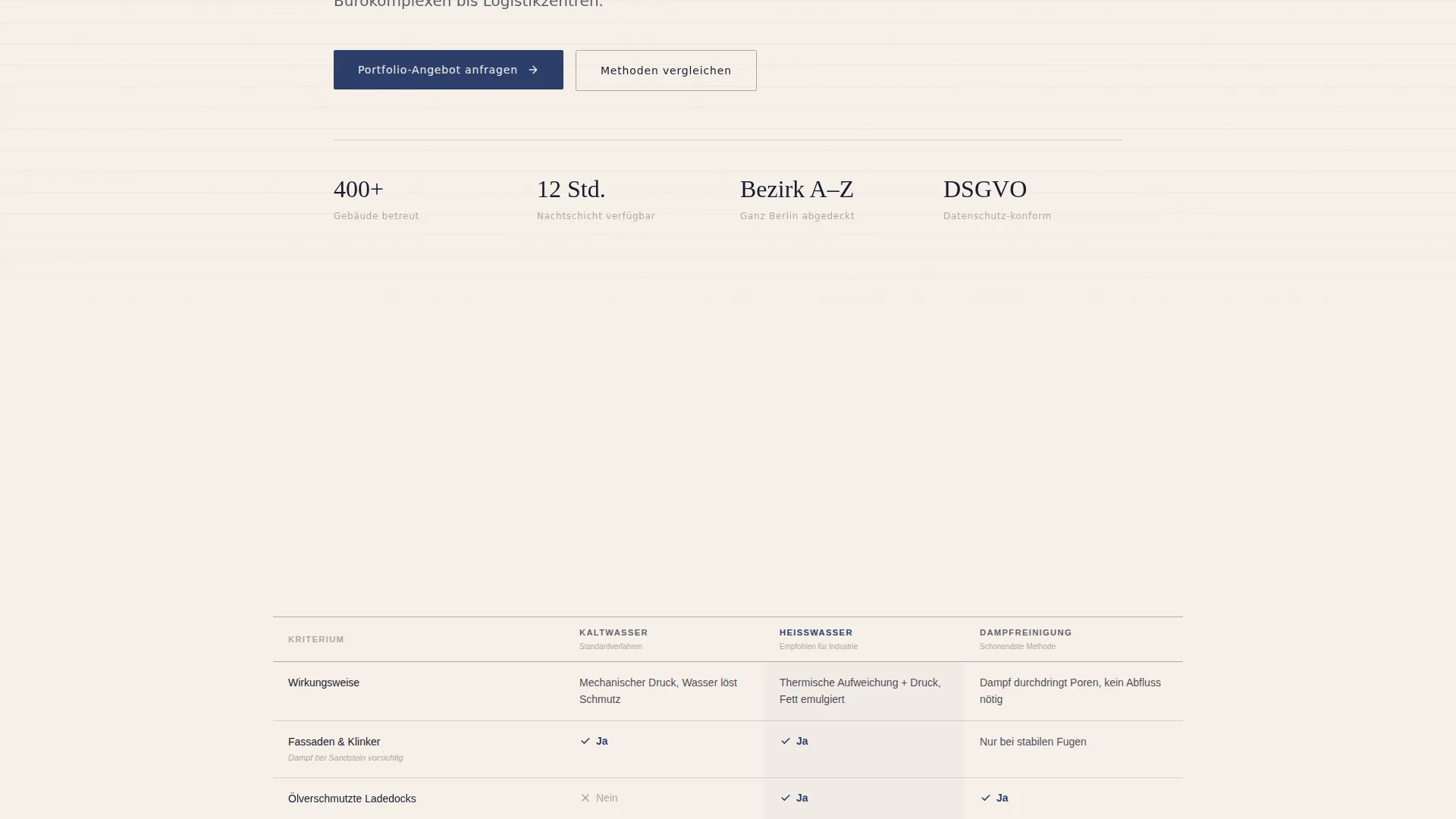The width and height of the screenshot is (1456, 819).
Task: Select the KALTWASSER column header
Action: point(613,632)
